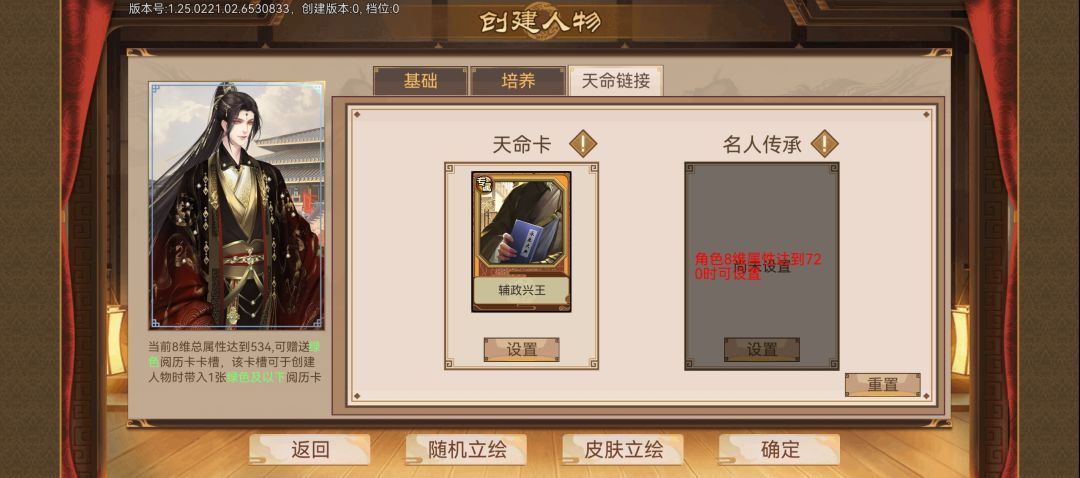Tap the locked grey 名人传承 slot
The height and width of the screenshot is (478, 1080).
tap(762, 266)
